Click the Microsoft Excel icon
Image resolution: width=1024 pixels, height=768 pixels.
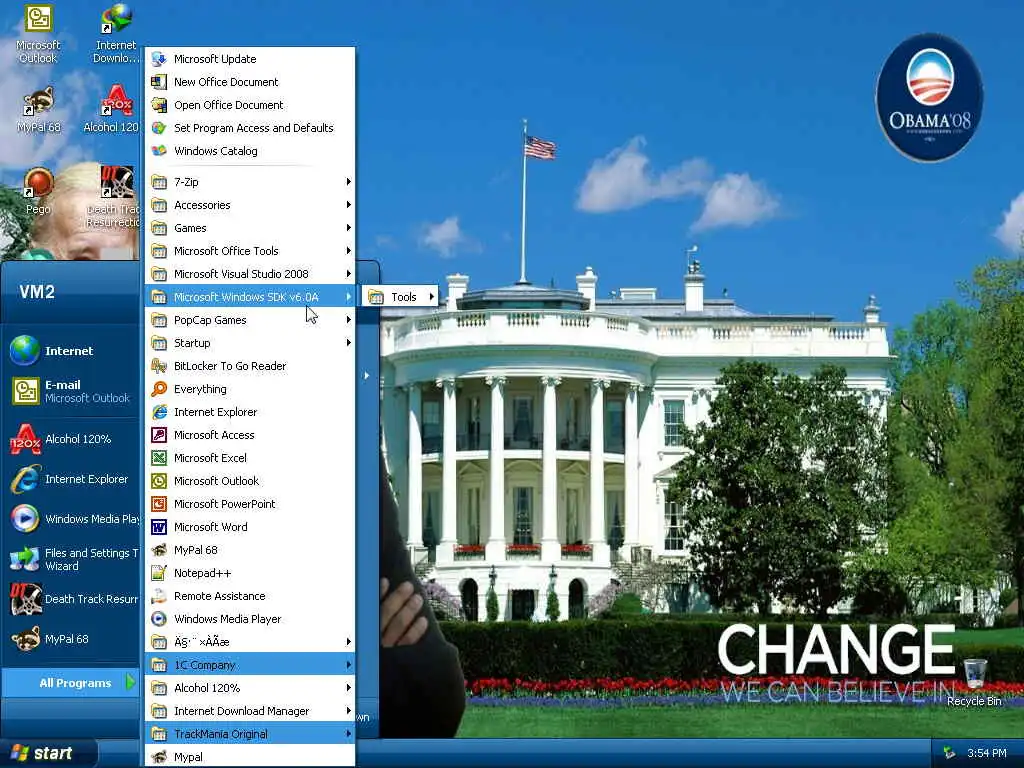pos(159,458)
